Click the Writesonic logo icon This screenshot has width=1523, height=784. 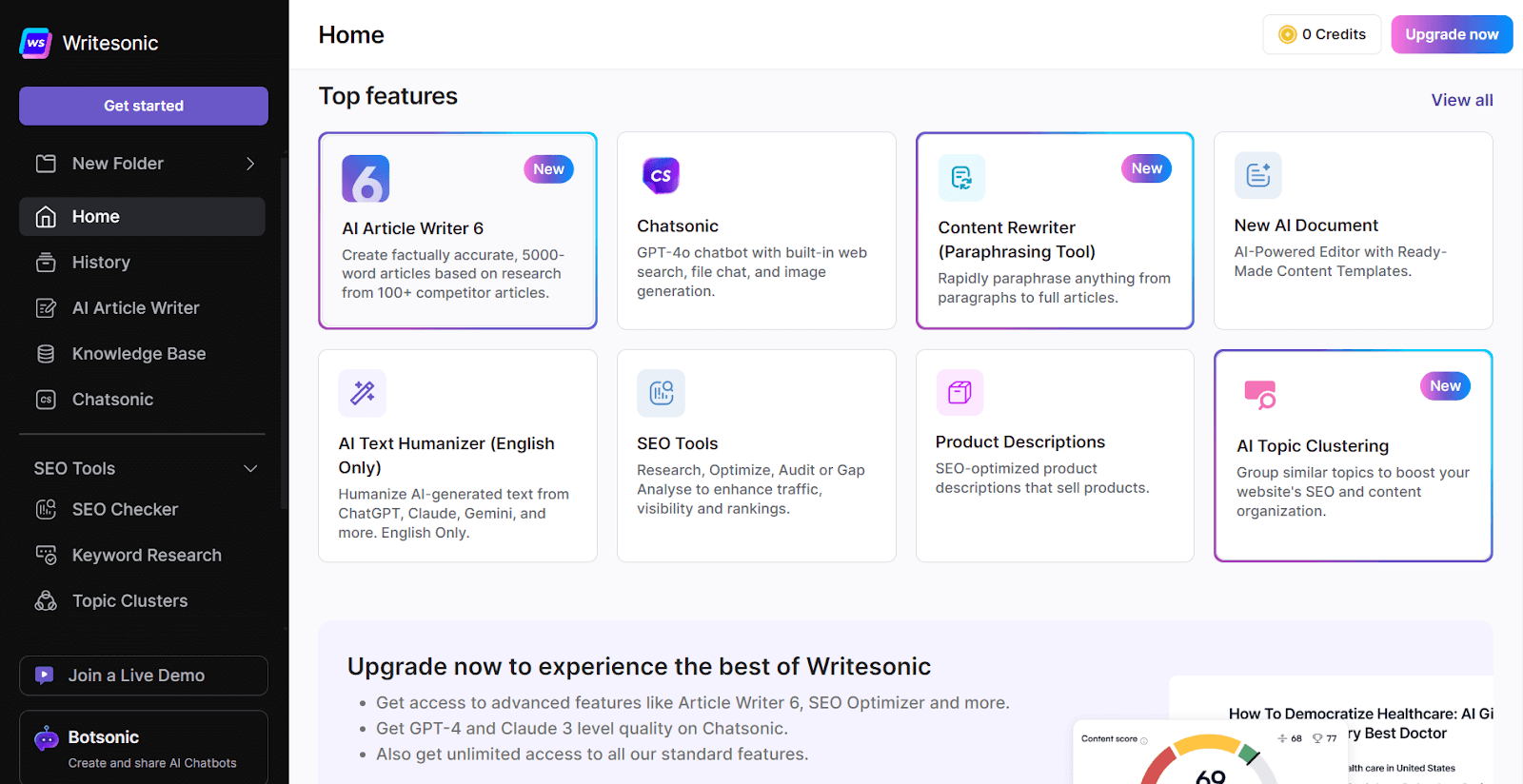click(x=35, y=43)
